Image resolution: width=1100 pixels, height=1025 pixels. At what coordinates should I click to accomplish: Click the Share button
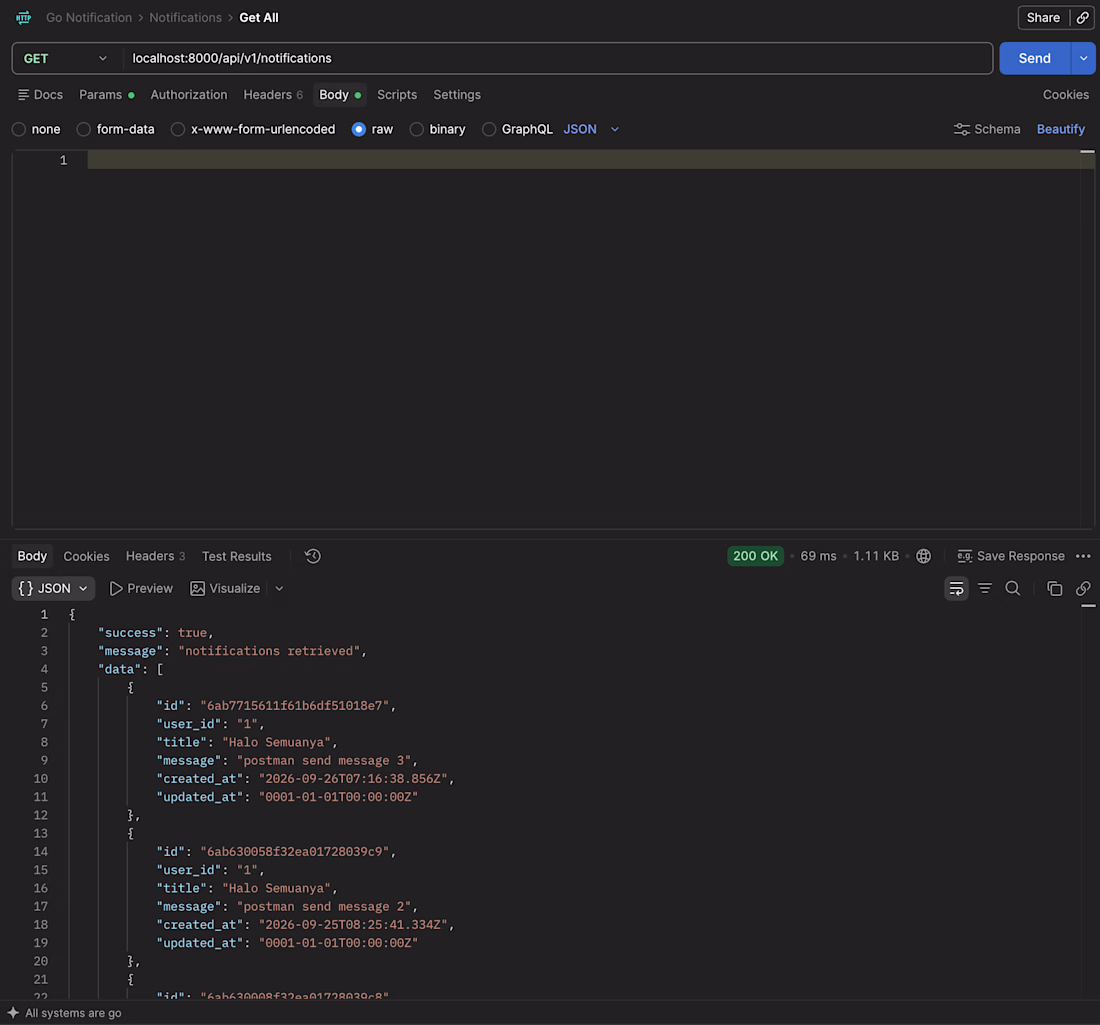click(1043, 18)
